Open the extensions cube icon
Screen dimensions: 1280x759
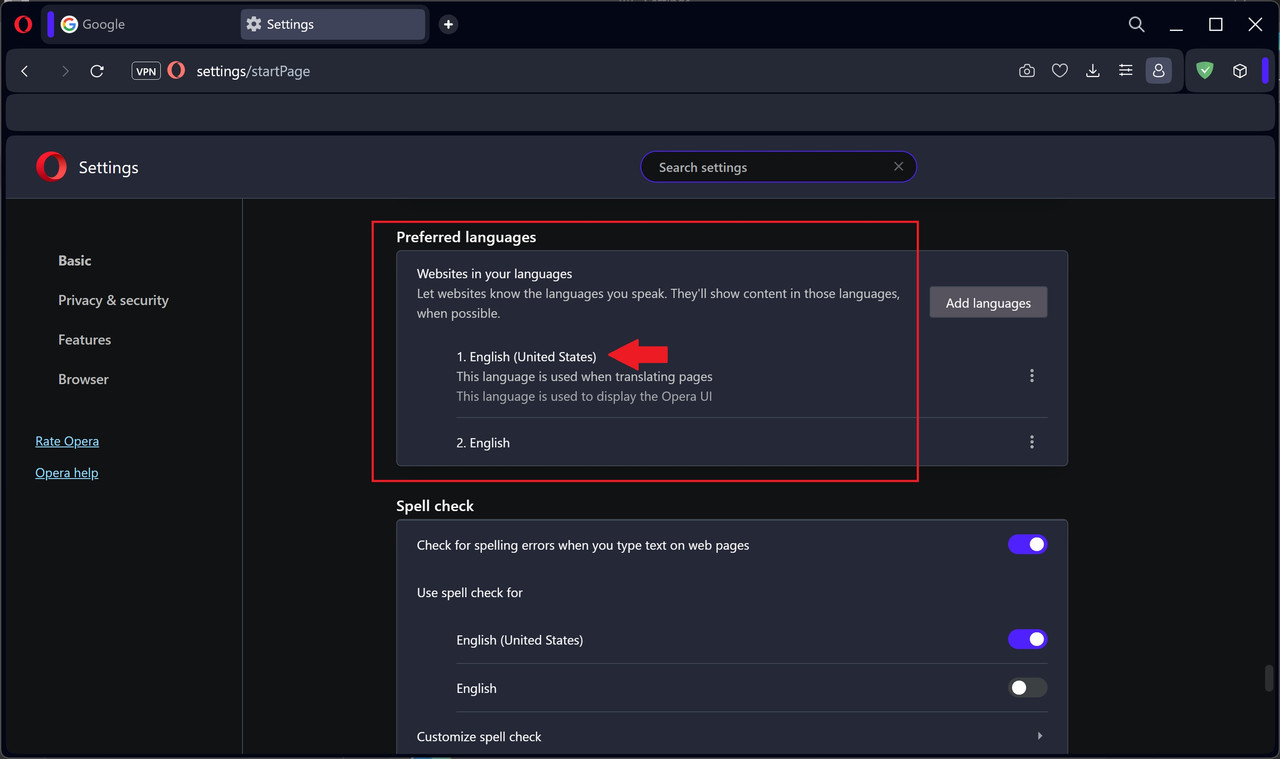1240,71
